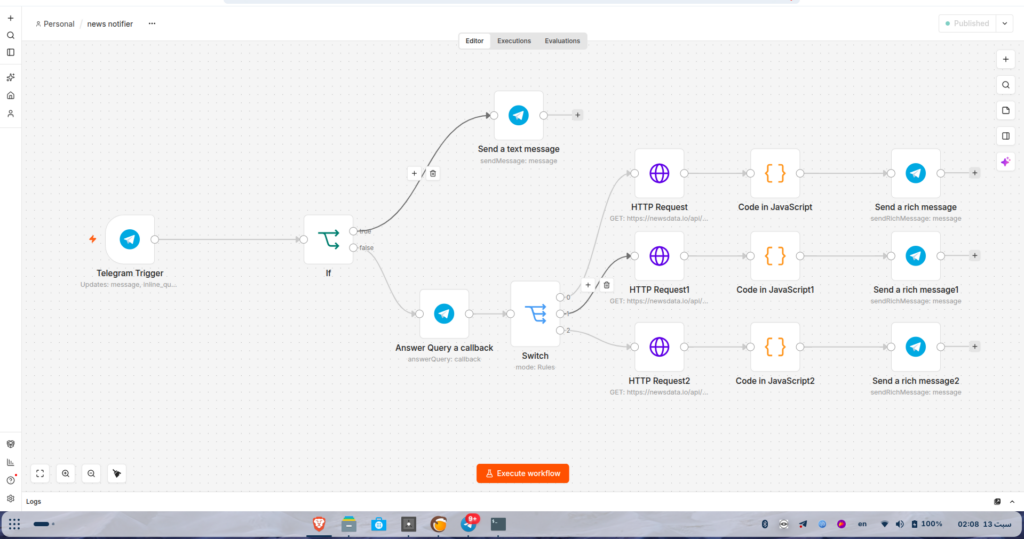Open the taskbar app grid launcher

click(x=14, y=524)
